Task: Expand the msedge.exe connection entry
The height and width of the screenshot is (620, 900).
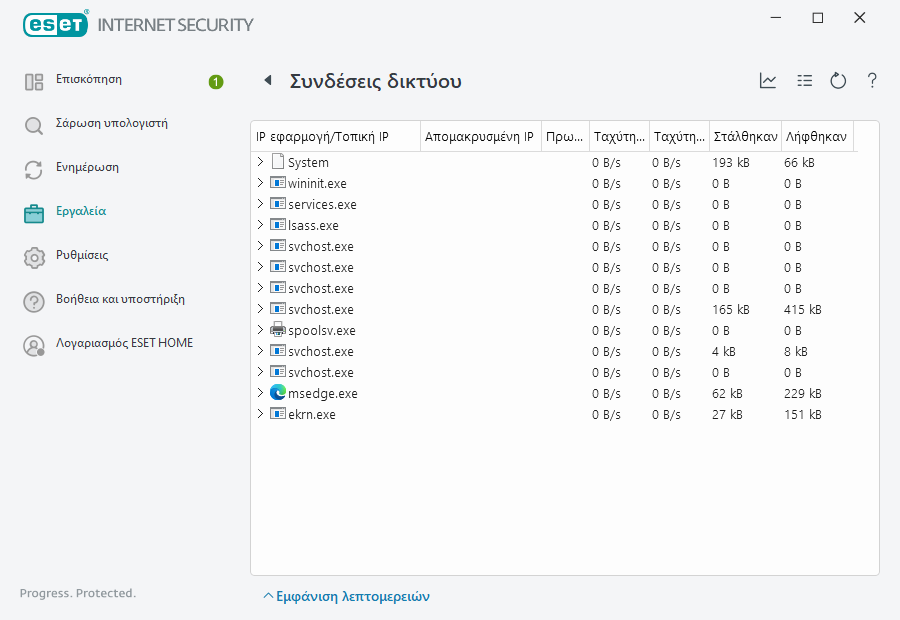Action: [x=262, y=393]
